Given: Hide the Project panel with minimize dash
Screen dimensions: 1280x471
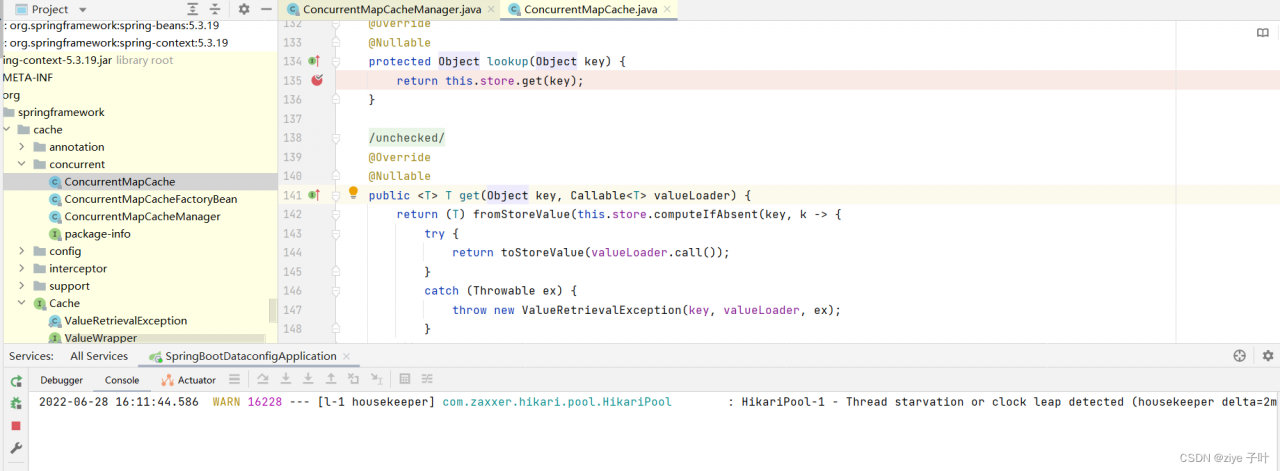Looking at the screenshot, I should point(266,9).
